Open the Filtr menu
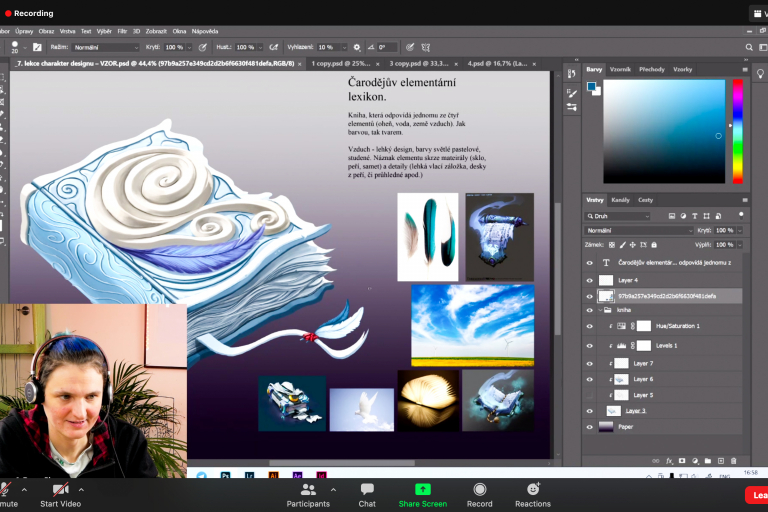This screenshot has width=768, height=512. (122, 31)
